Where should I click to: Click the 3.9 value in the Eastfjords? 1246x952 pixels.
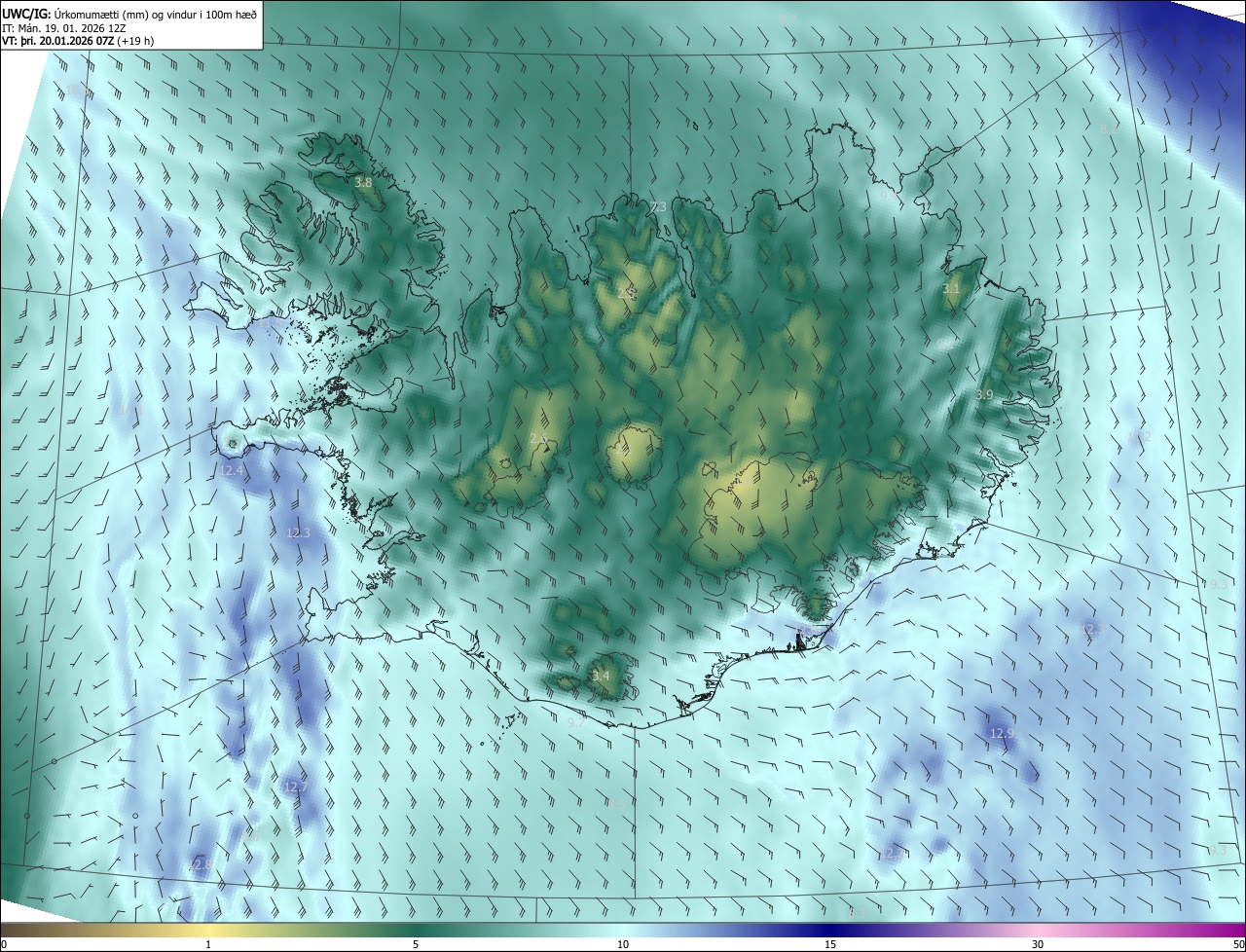point(984,395)
